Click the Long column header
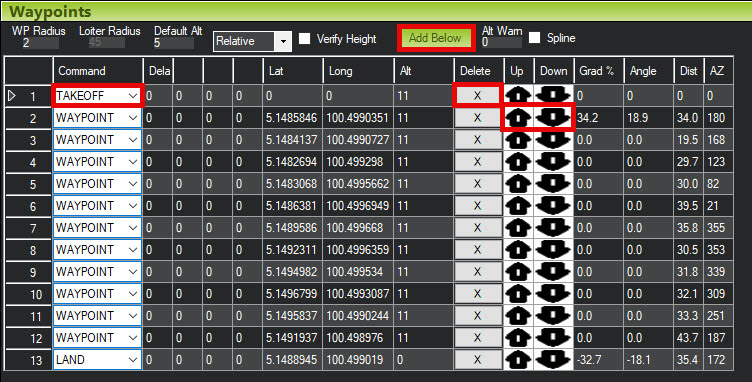This screenshot has height=382, width=752. [358, 71]
